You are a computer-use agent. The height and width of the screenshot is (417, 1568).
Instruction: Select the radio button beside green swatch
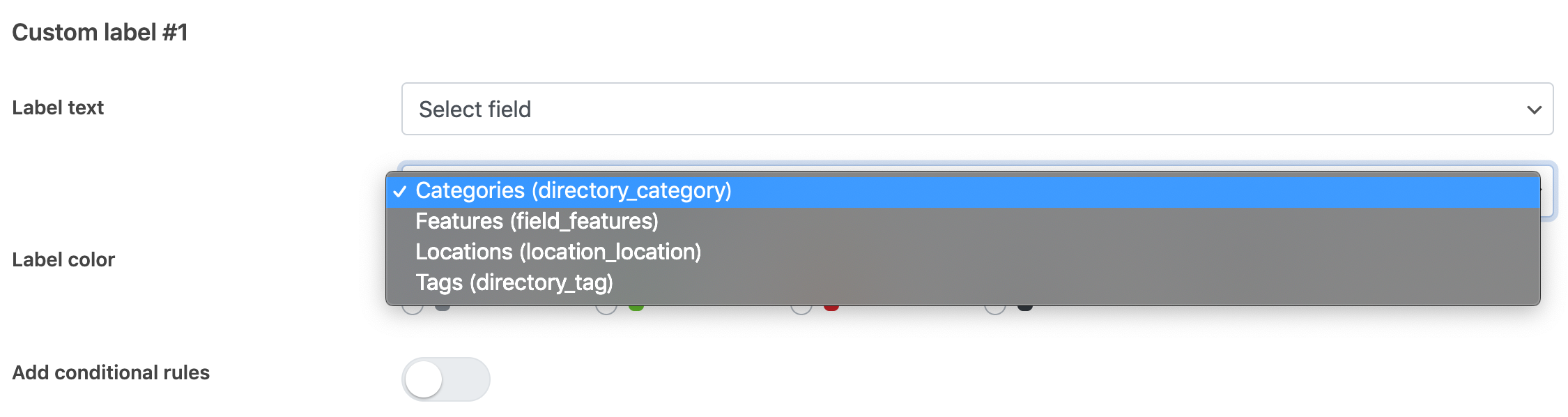[606, 309]
